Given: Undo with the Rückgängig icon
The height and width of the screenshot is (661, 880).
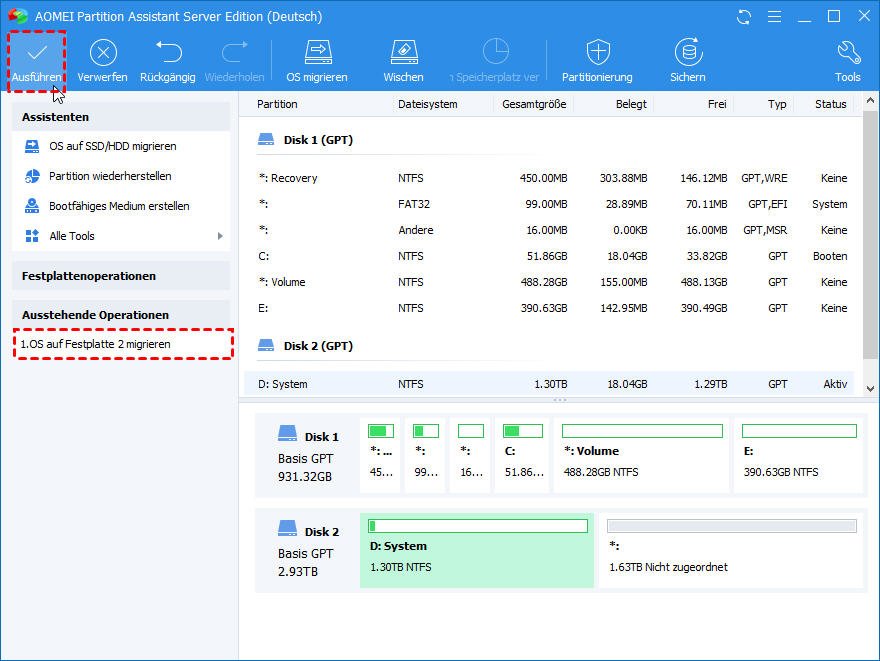Looking at the screenshot, I should coord(167,53).
